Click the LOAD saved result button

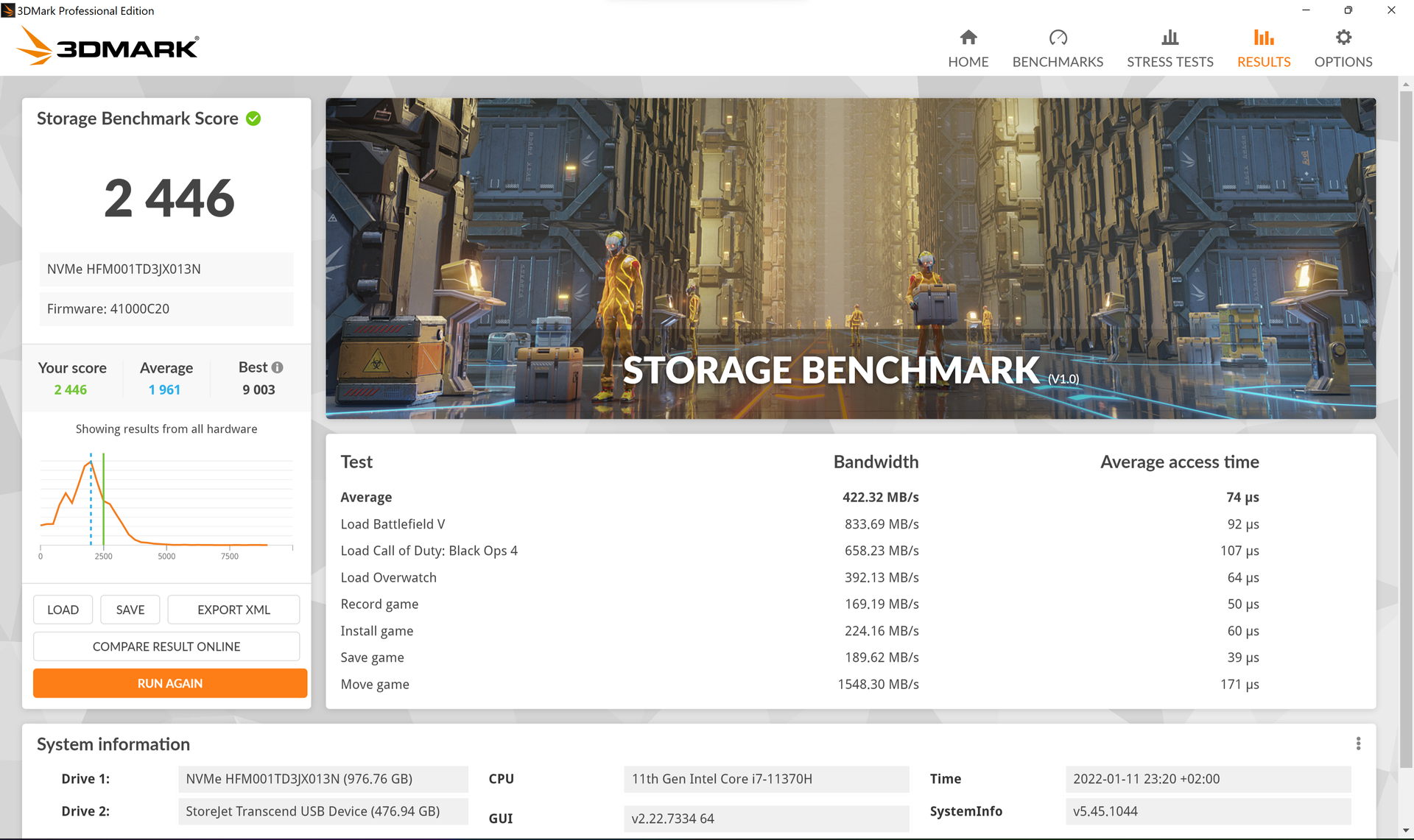[63, 609]
